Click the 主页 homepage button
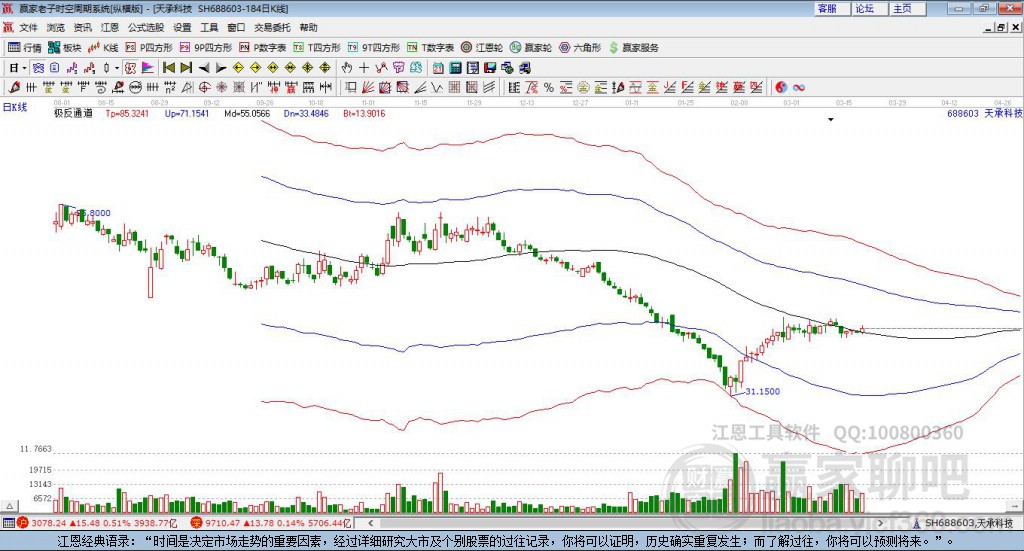 point(908,8)
